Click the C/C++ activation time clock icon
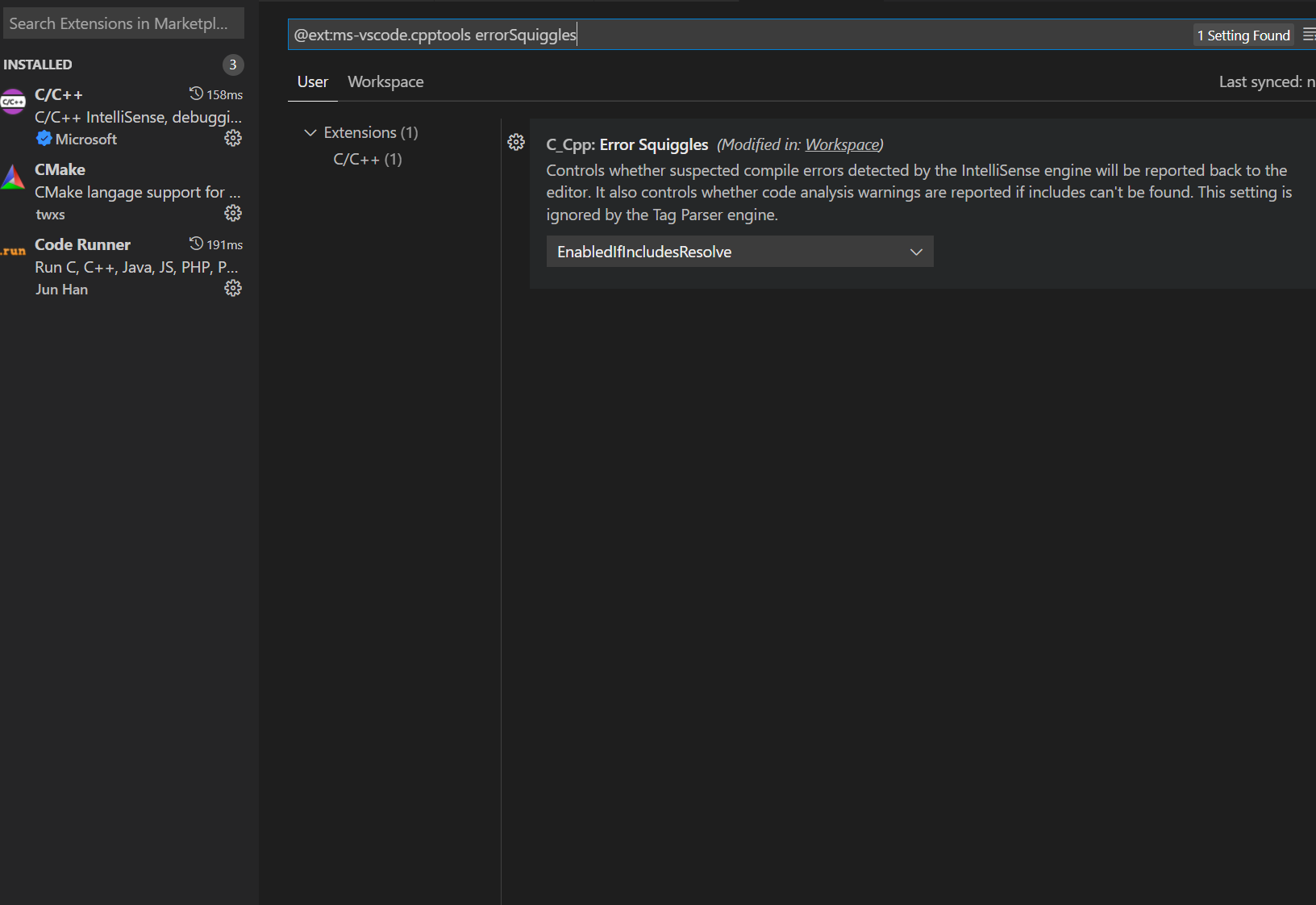Screen dimensions: 1316x905 click(196, 94)
